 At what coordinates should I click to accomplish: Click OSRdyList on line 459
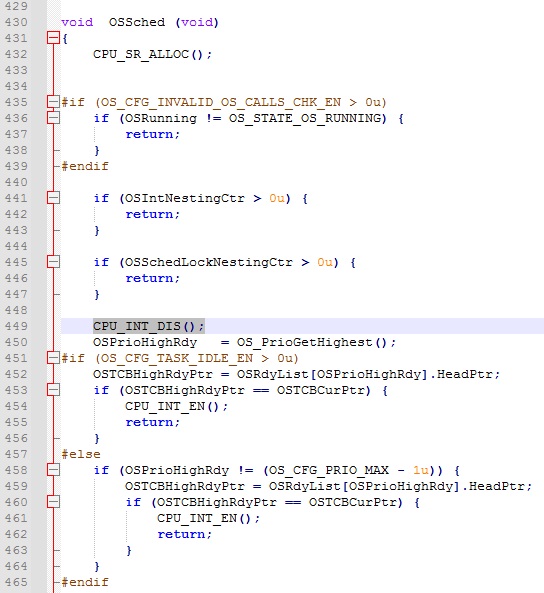(305, 486)
